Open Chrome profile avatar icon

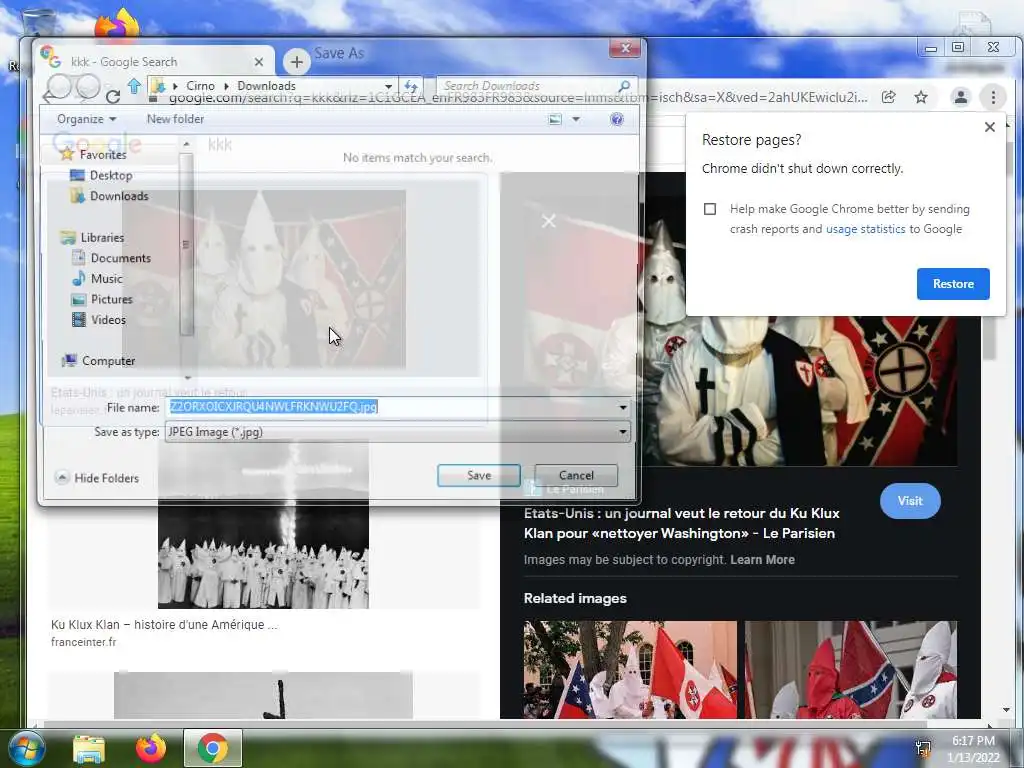961,97
